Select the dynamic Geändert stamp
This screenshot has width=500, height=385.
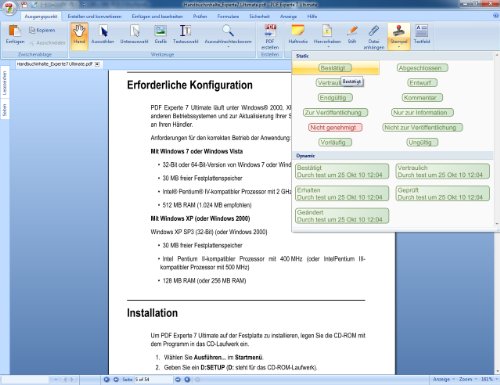pyautogui.click(x=342, y=216)
